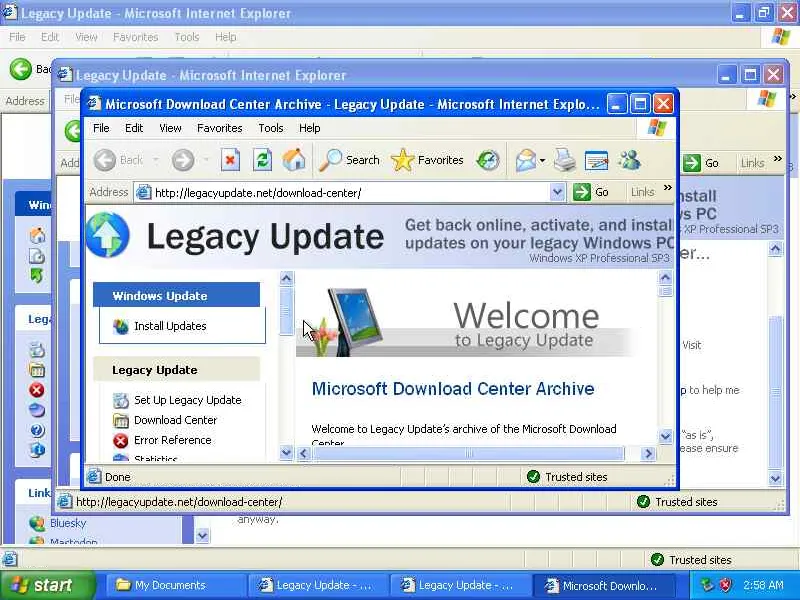This screenshot has width=800, height=600.
Task: Click scroll up arrow in middle IE window
Action: point(775,249)
